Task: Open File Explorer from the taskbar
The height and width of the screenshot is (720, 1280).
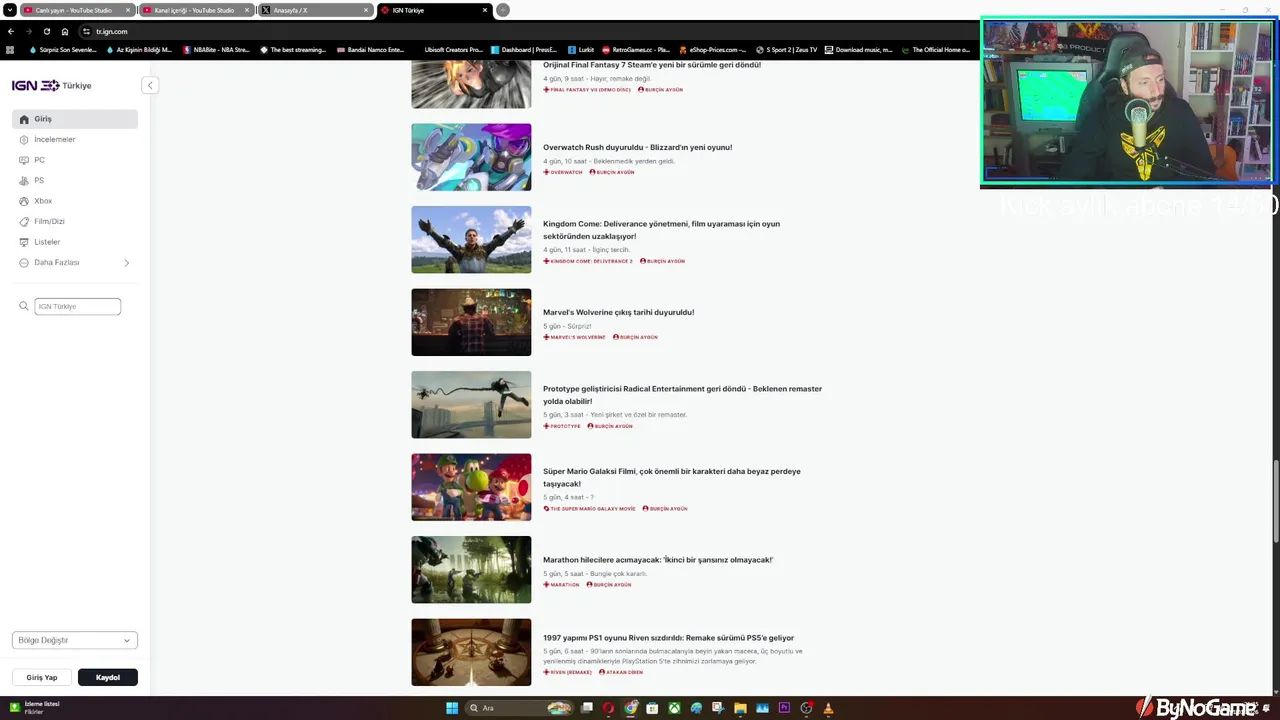Action: coord(740,708)
